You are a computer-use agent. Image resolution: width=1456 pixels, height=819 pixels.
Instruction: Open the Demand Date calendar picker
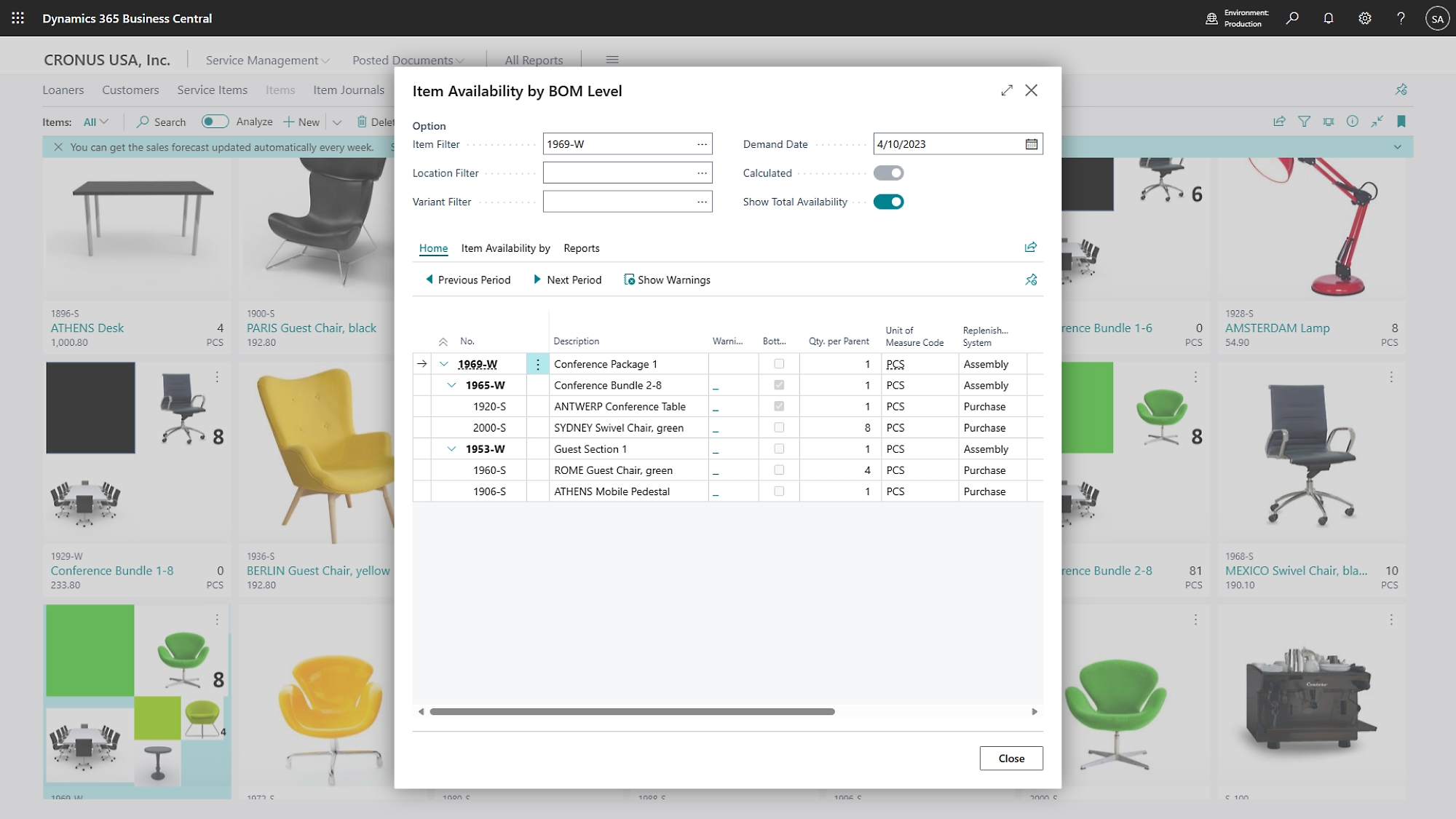(x=1032, y=144)
